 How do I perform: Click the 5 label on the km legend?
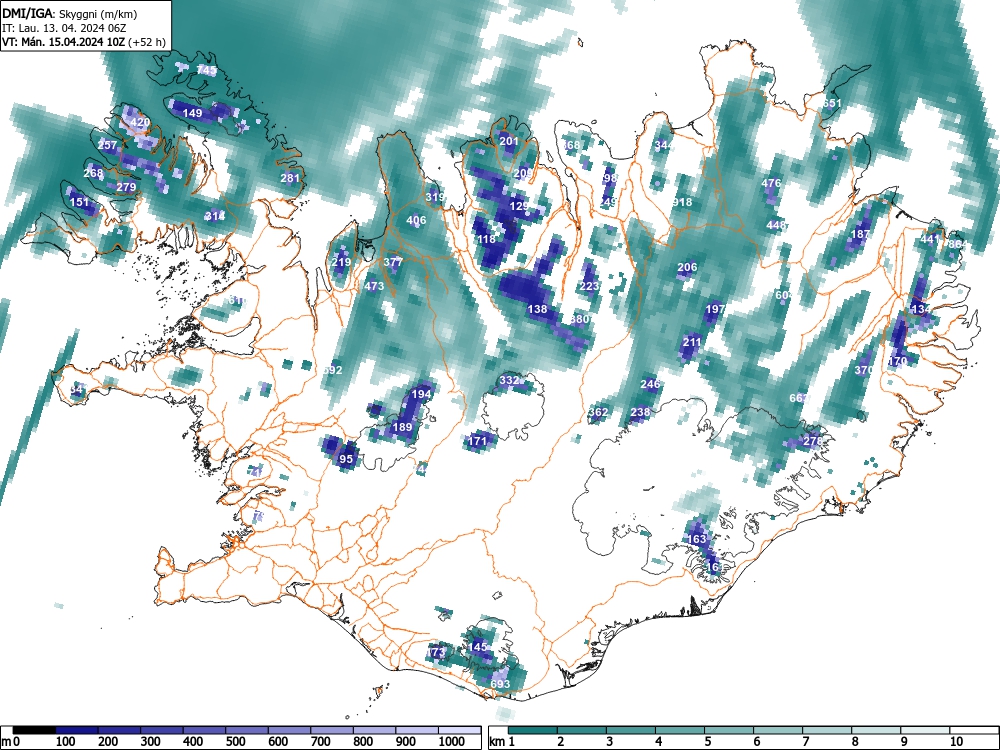pyautogui.click(x=707, y=742)
